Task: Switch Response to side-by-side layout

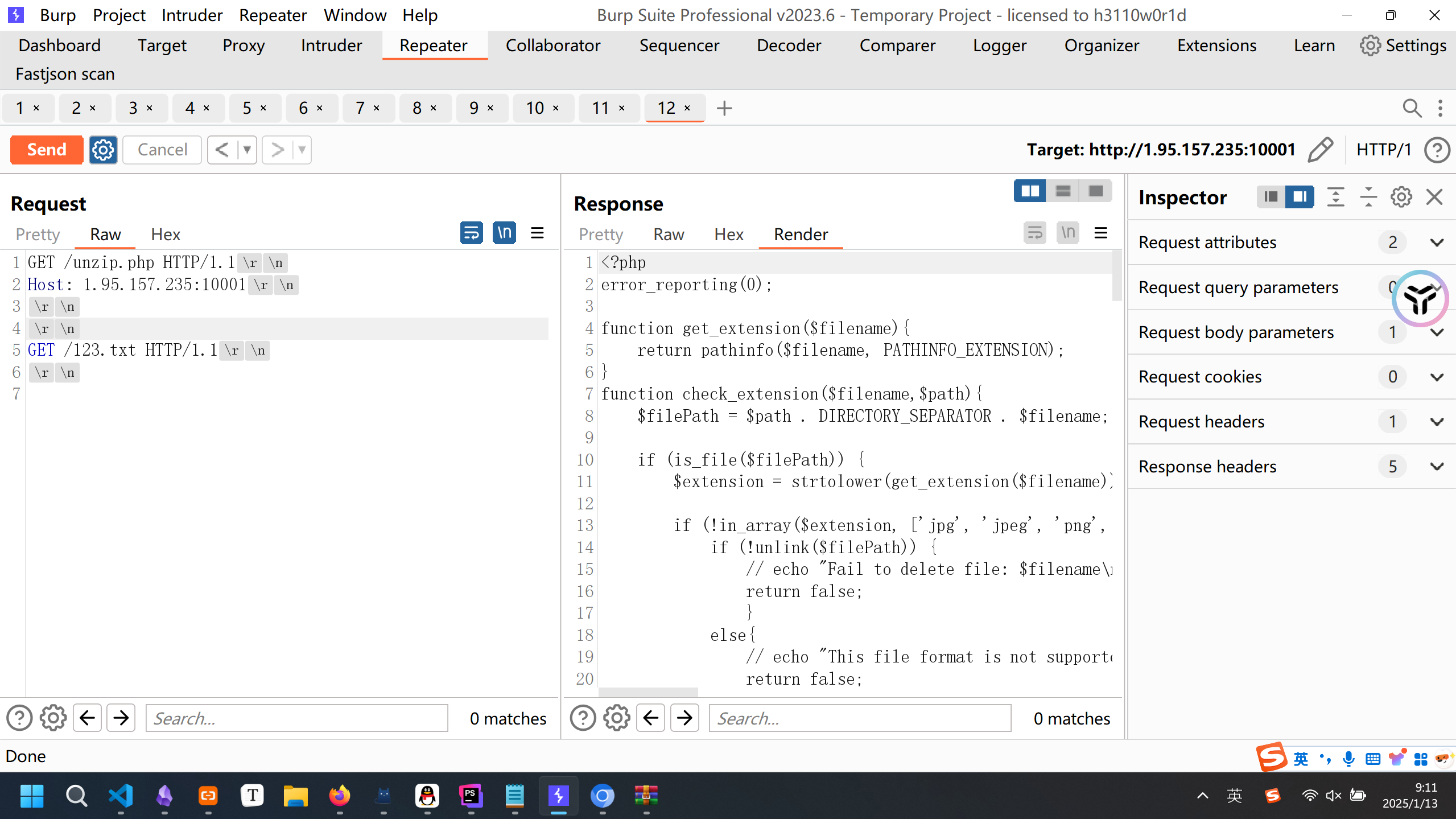Action: 1030,191
